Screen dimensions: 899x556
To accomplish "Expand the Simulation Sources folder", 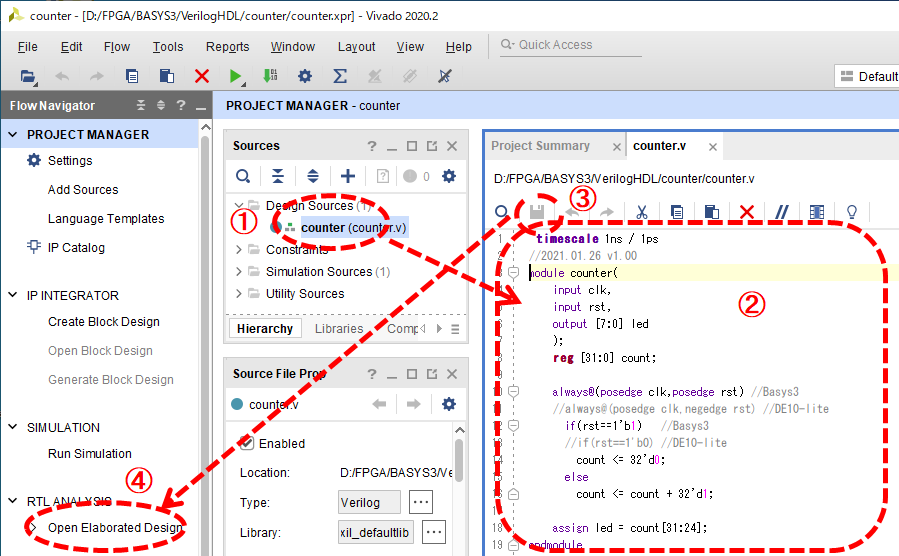I will (239, 272).
